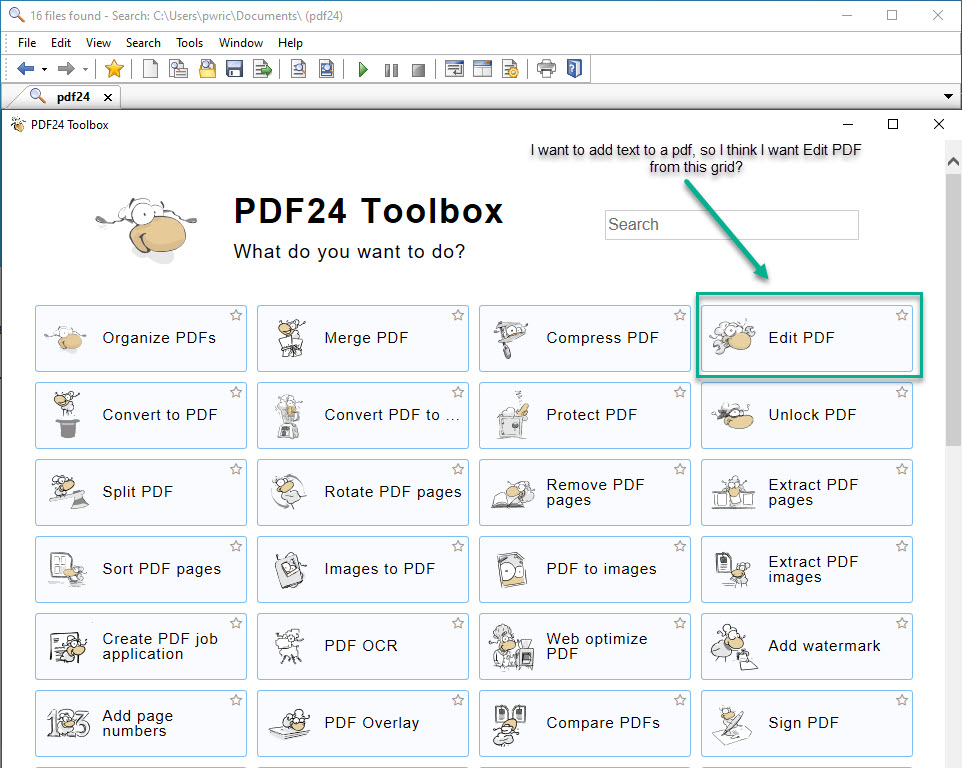The image size is (962, 768).
Task: Click the blue magnifier page icon before Start
Action: pos(326,69)
